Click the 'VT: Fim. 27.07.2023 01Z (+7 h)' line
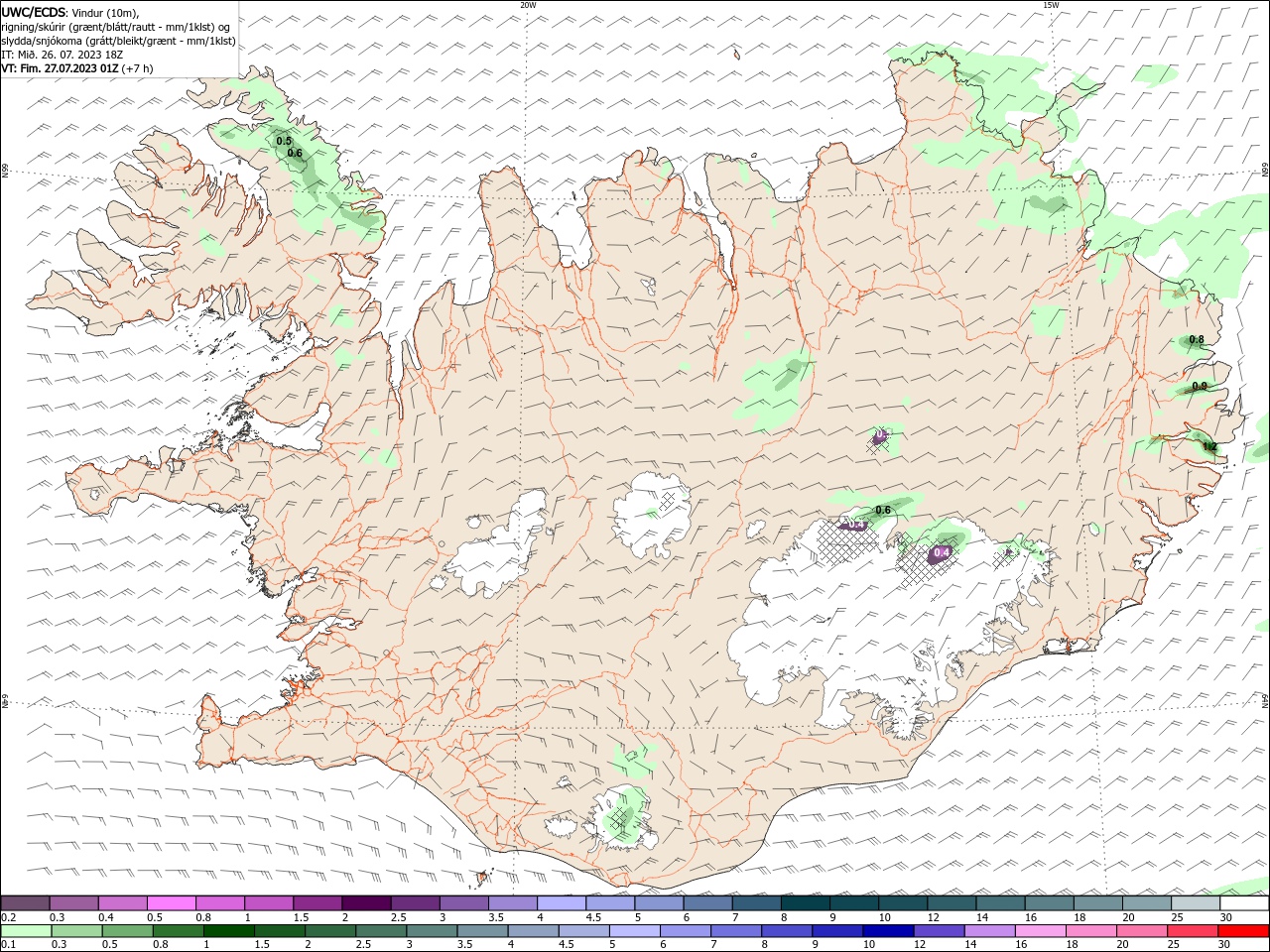The width and height of the screenshot is (1270, 952). [77, 68]
